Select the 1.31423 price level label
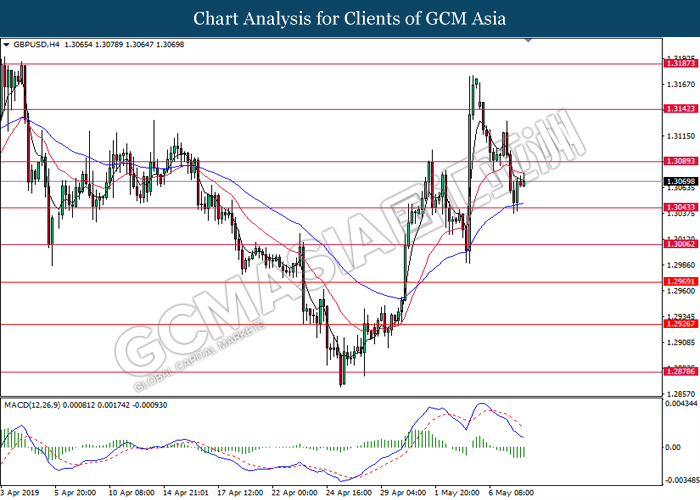This screenshot has height=500, width=700. coord(680,109)
